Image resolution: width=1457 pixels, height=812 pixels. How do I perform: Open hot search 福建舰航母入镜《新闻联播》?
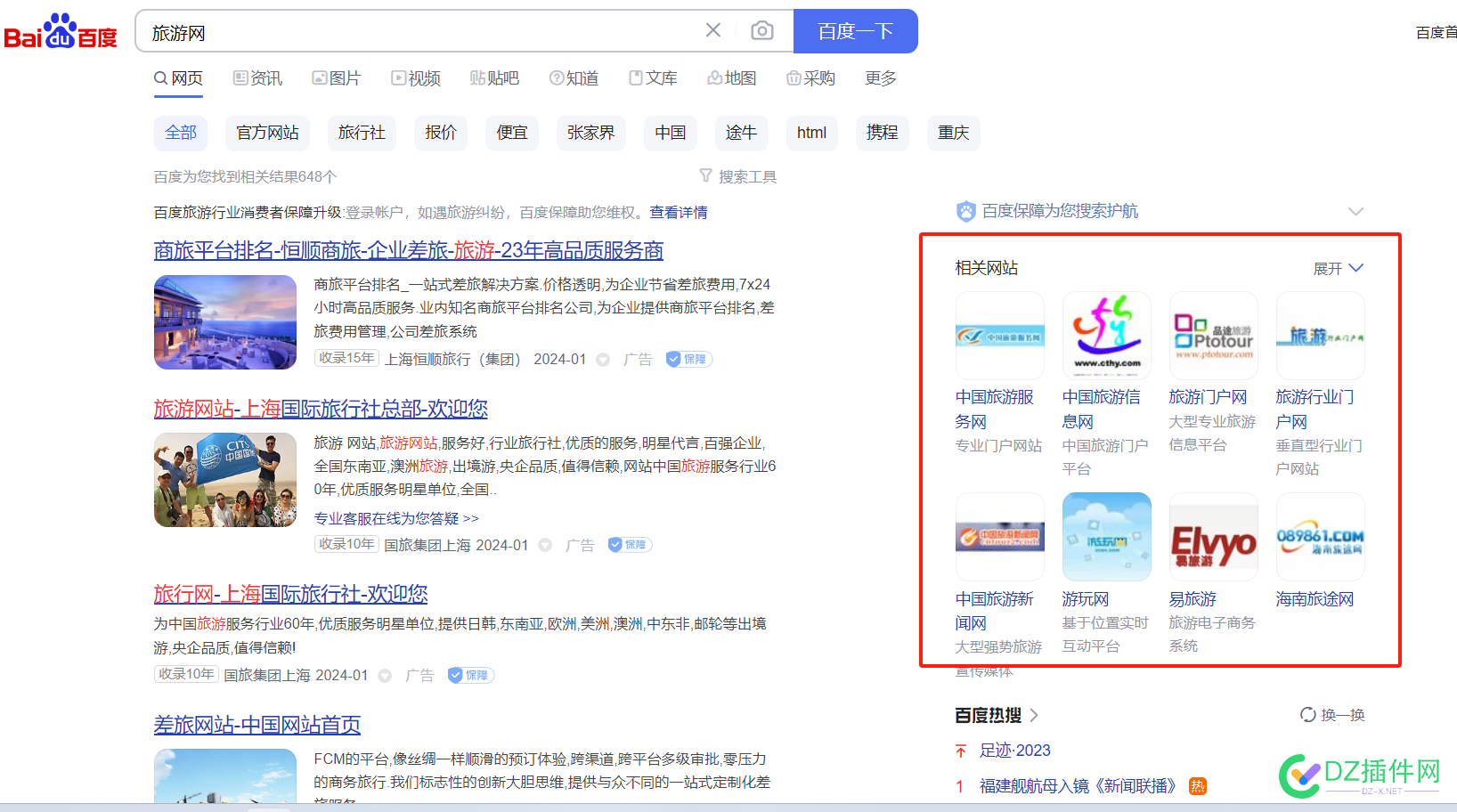tap(1078, 786)
